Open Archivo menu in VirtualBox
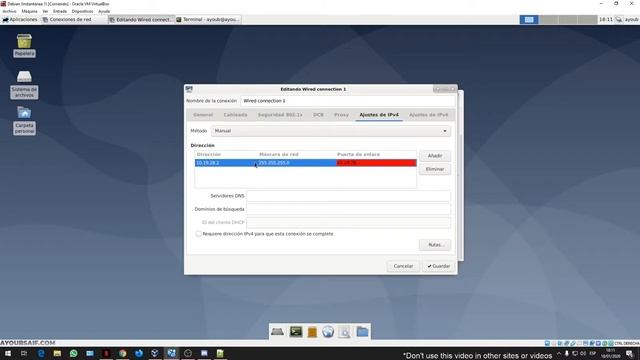 click(x=9, y=11)
